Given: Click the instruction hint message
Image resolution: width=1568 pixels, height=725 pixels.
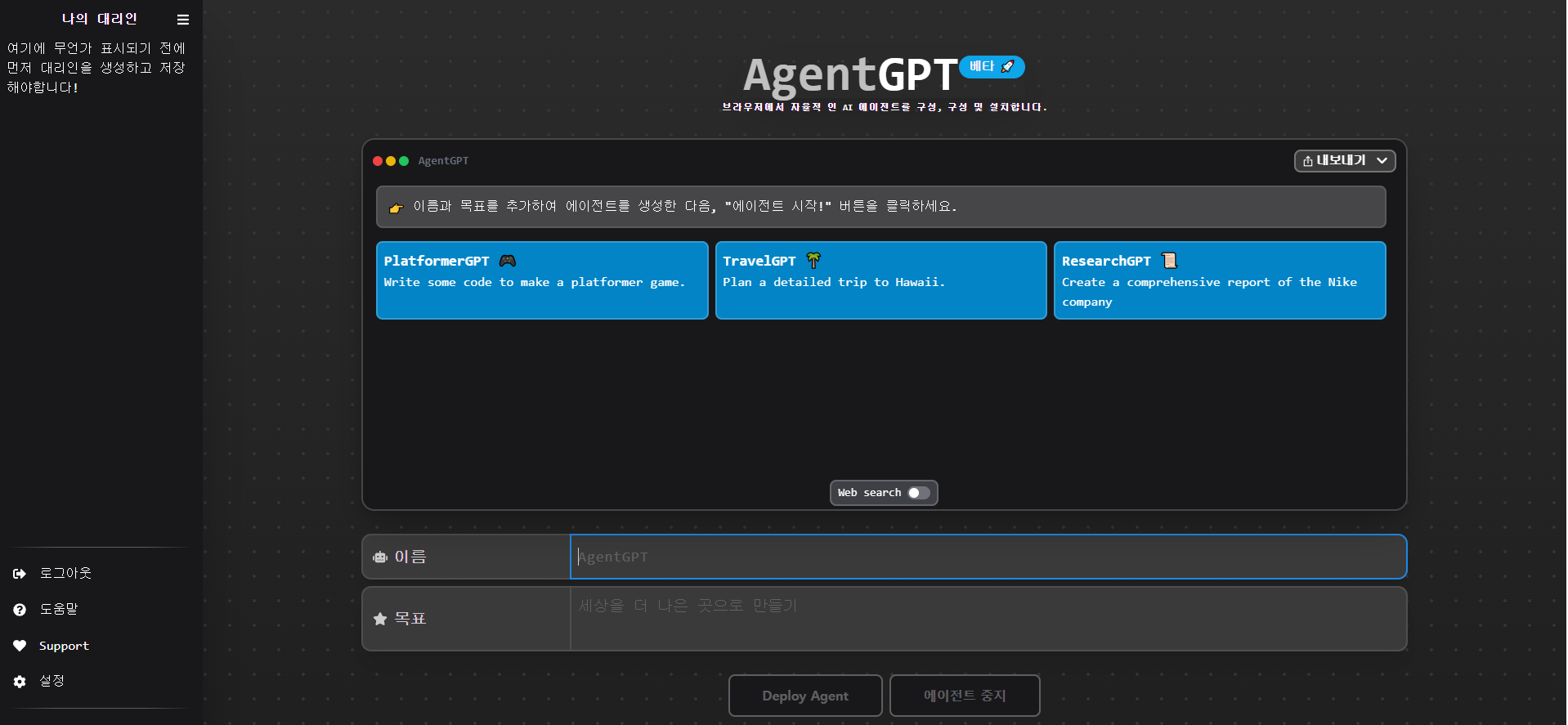Looking at the screenshot, I should click(x=881, y=207).
